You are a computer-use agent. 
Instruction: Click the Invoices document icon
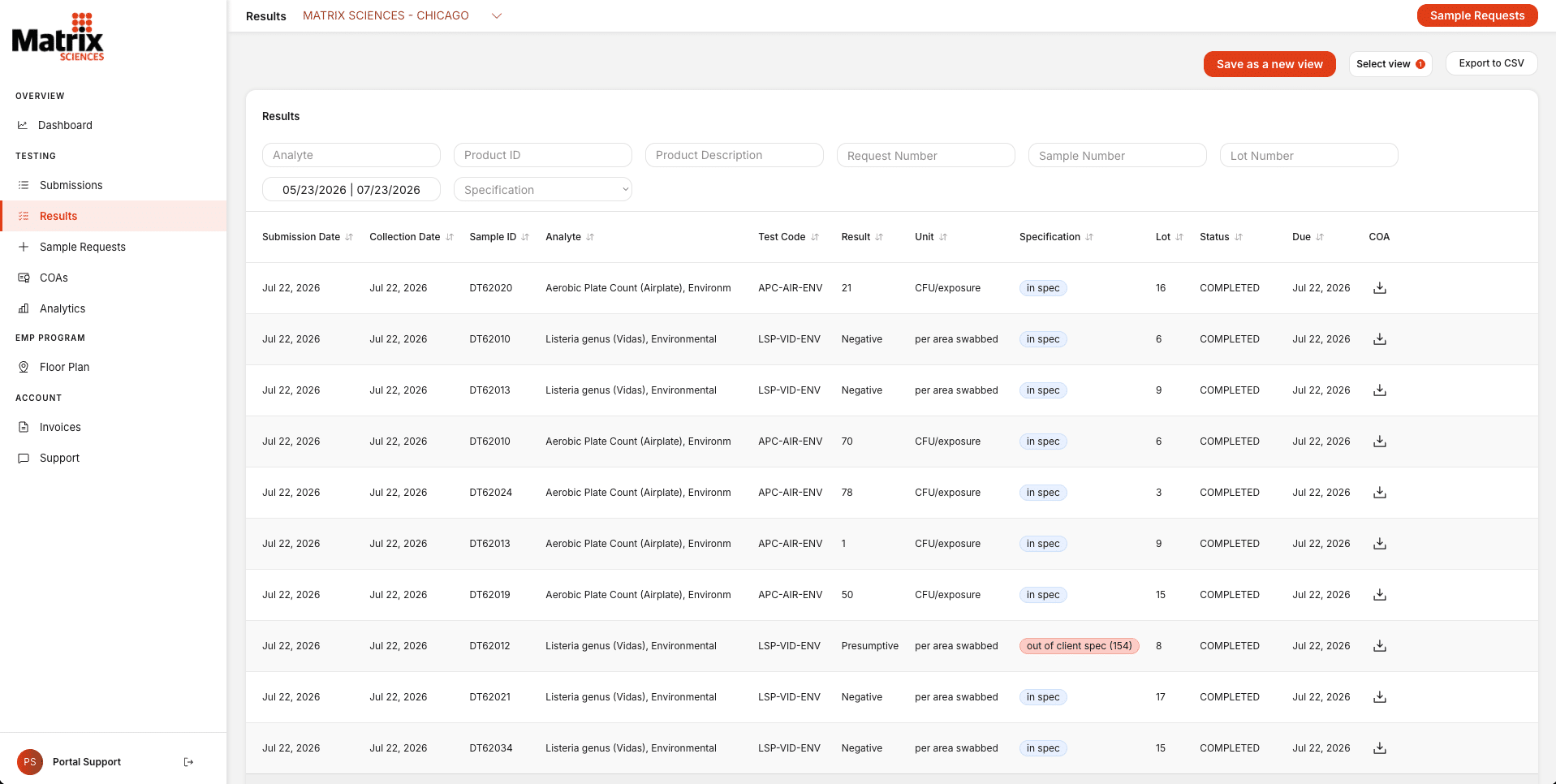(24, 427)
